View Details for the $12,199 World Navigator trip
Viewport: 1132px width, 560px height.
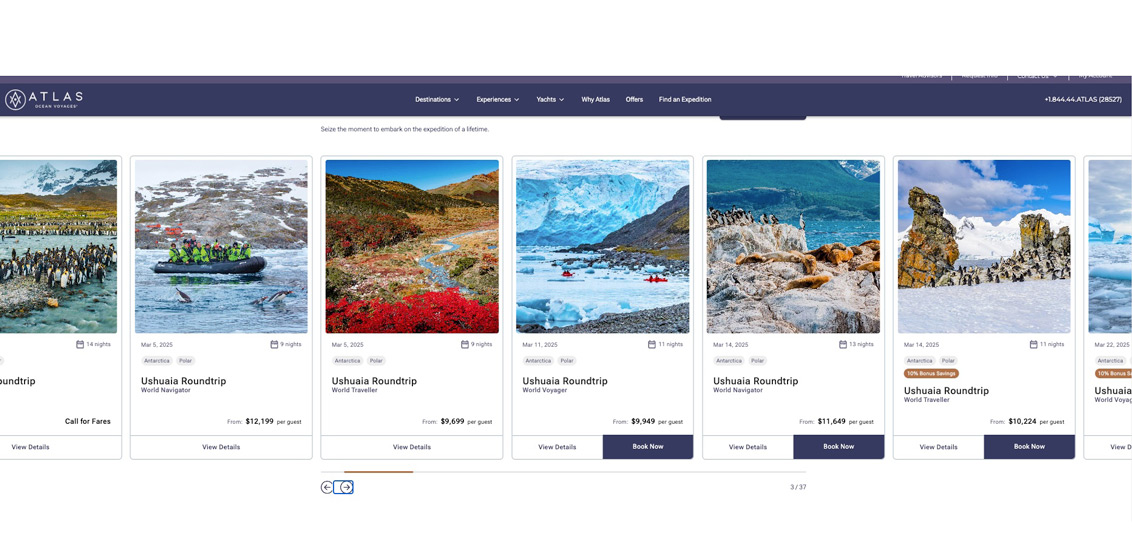[221, 447]
